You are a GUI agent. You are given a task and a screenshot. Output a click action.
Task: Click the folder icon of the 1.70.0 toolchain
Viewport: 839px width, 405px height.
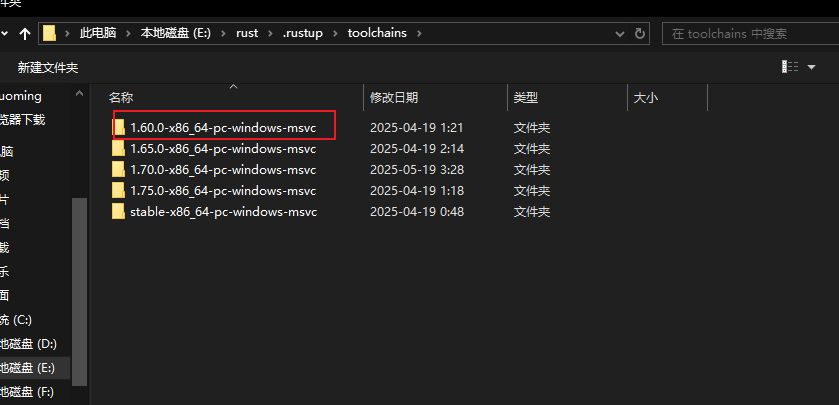tap(118, 170)
